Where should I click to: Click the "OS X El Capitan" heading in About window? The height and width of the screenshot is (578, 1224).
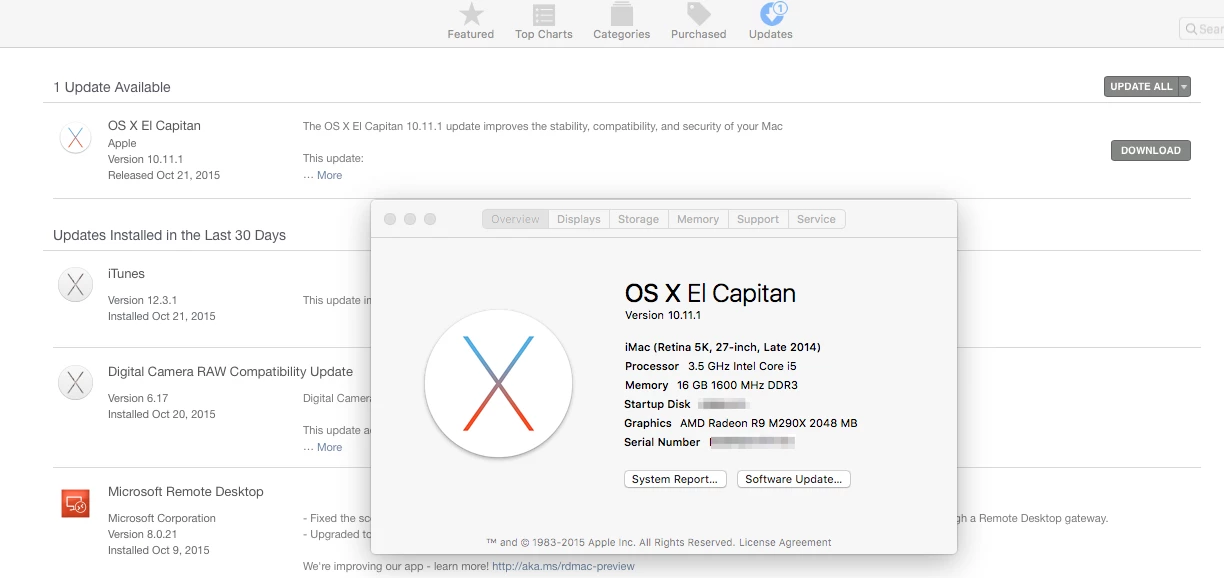coord(710,293)
